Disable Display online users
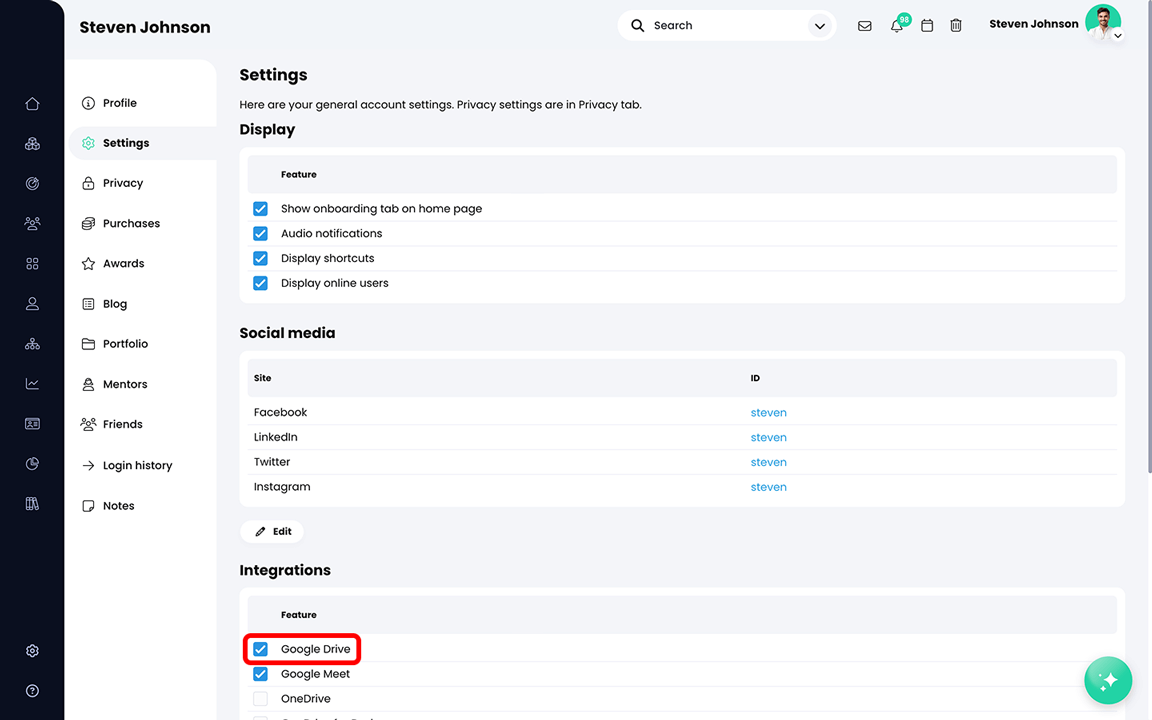The height and width of the screenshot is (720, 1152). [x=260, y=283]
